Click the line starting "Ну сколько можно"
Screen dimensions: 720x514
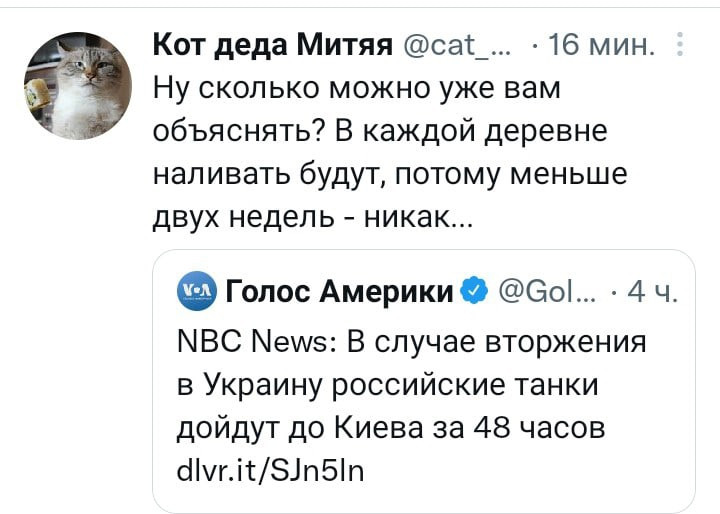point(356,90)
